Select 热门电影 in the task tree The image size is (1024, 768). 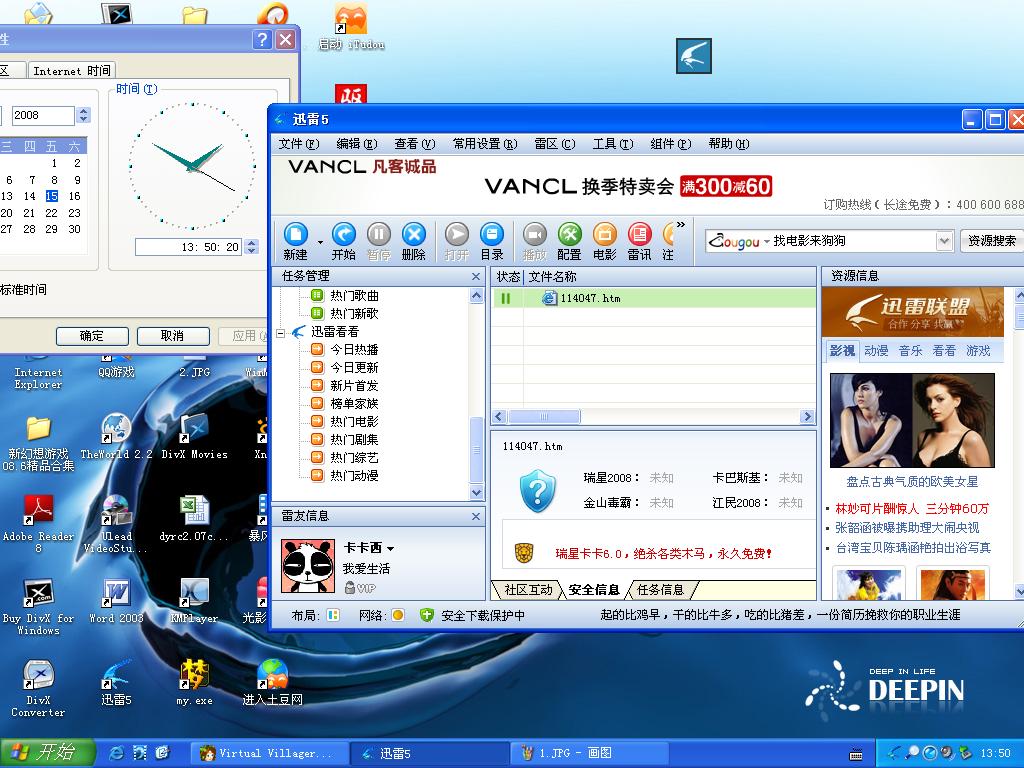(x=354, y=422)
